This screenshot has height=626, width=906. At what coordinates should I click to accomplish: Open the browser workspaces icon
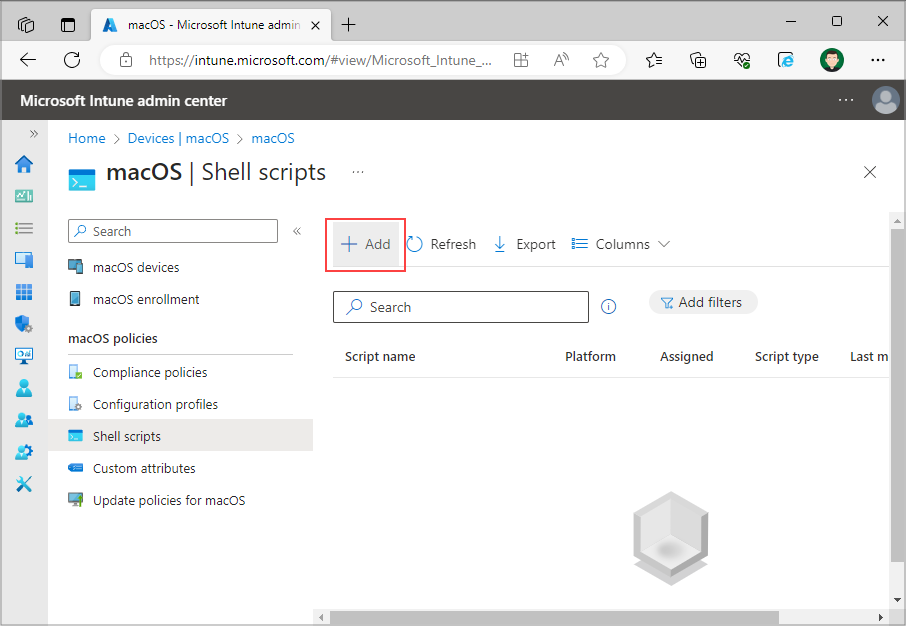(x=26, y=24)
